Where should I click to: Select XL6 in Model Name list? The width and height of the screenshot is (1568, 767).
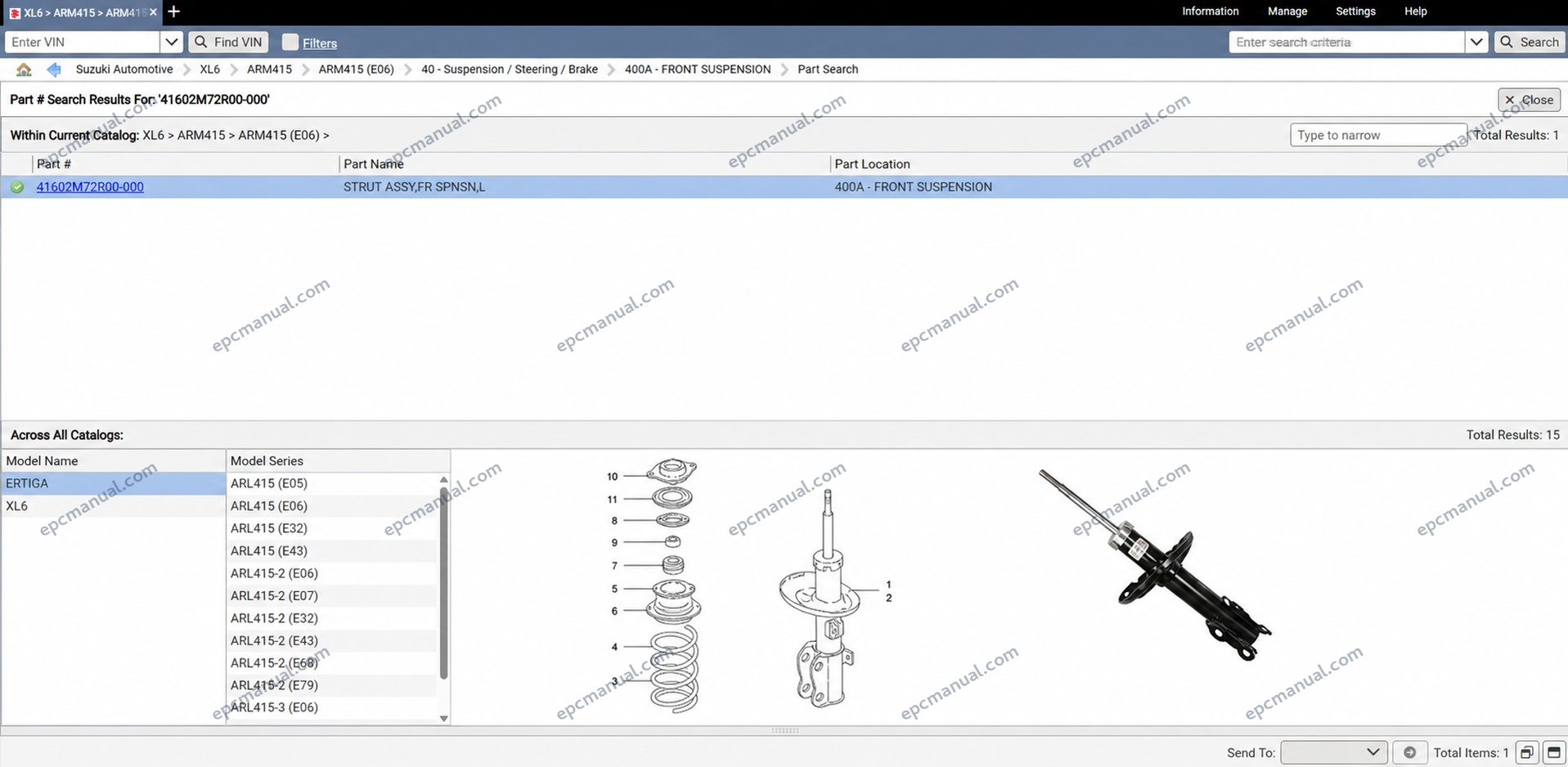click(114, 506)
